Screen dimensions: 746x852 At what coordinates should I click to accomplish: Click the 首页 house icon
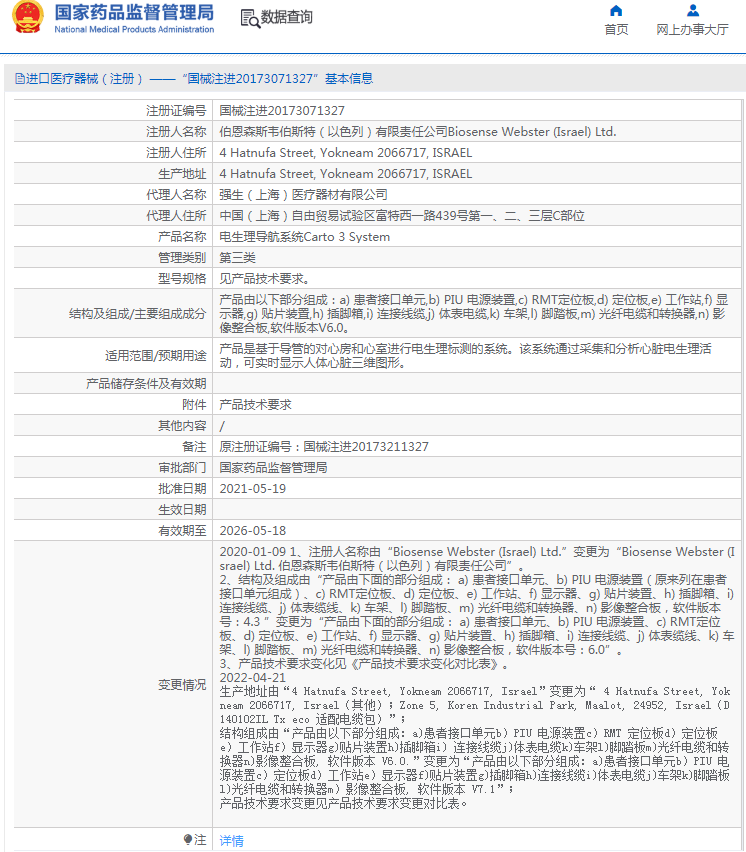(616, 11)
